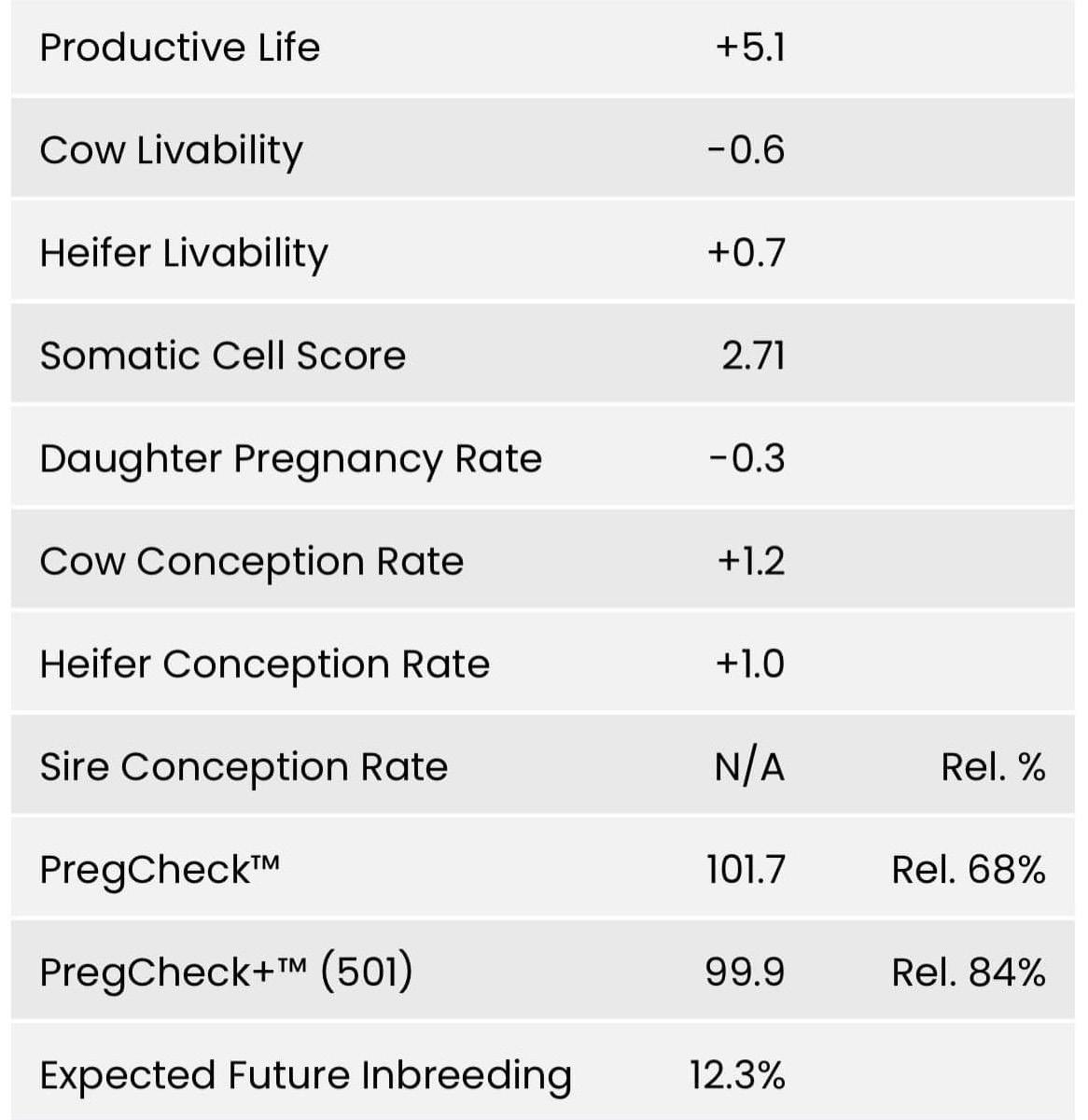Click the Expected Future Inbreeding label
Image resolution: width=1088 pixels, height=1120 pixels.
click(x=305, y=1075)
